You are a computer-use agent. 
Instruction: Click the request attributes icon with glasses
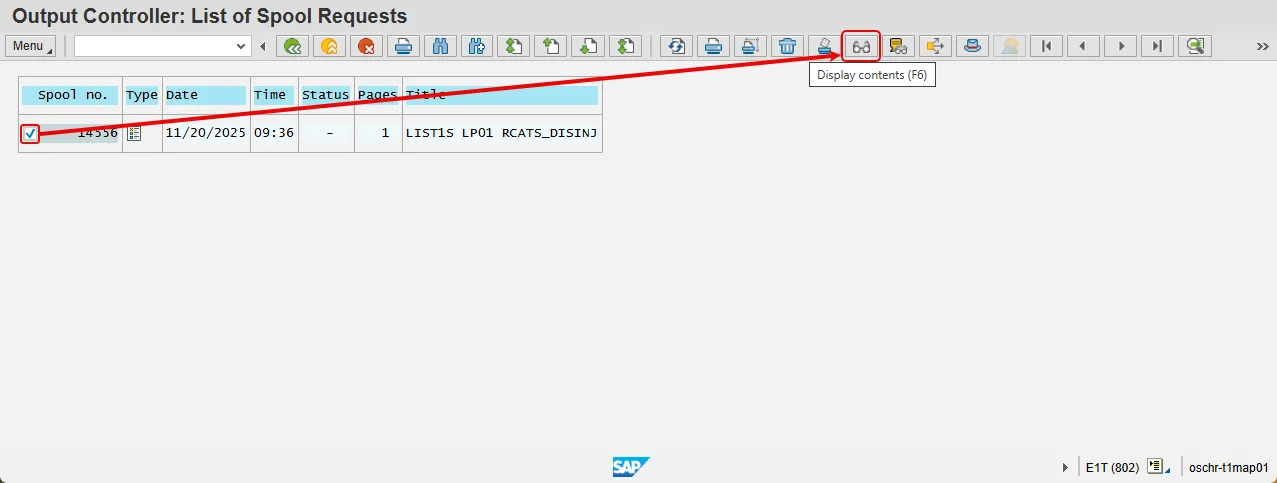coord(898,46)
